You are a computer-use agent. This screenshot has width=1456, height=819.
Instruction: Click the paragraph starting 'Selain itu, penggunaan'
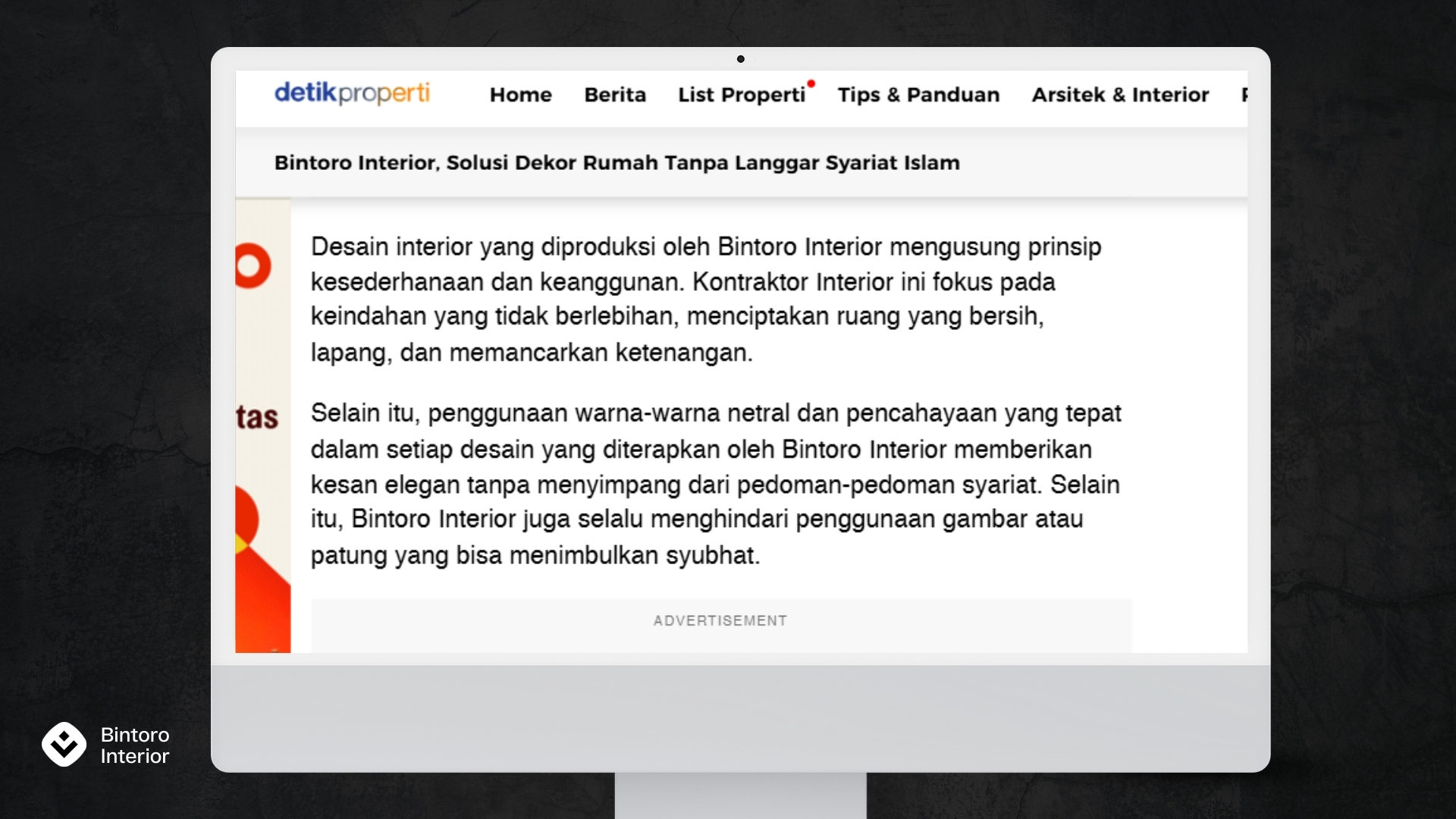[715, 484]
